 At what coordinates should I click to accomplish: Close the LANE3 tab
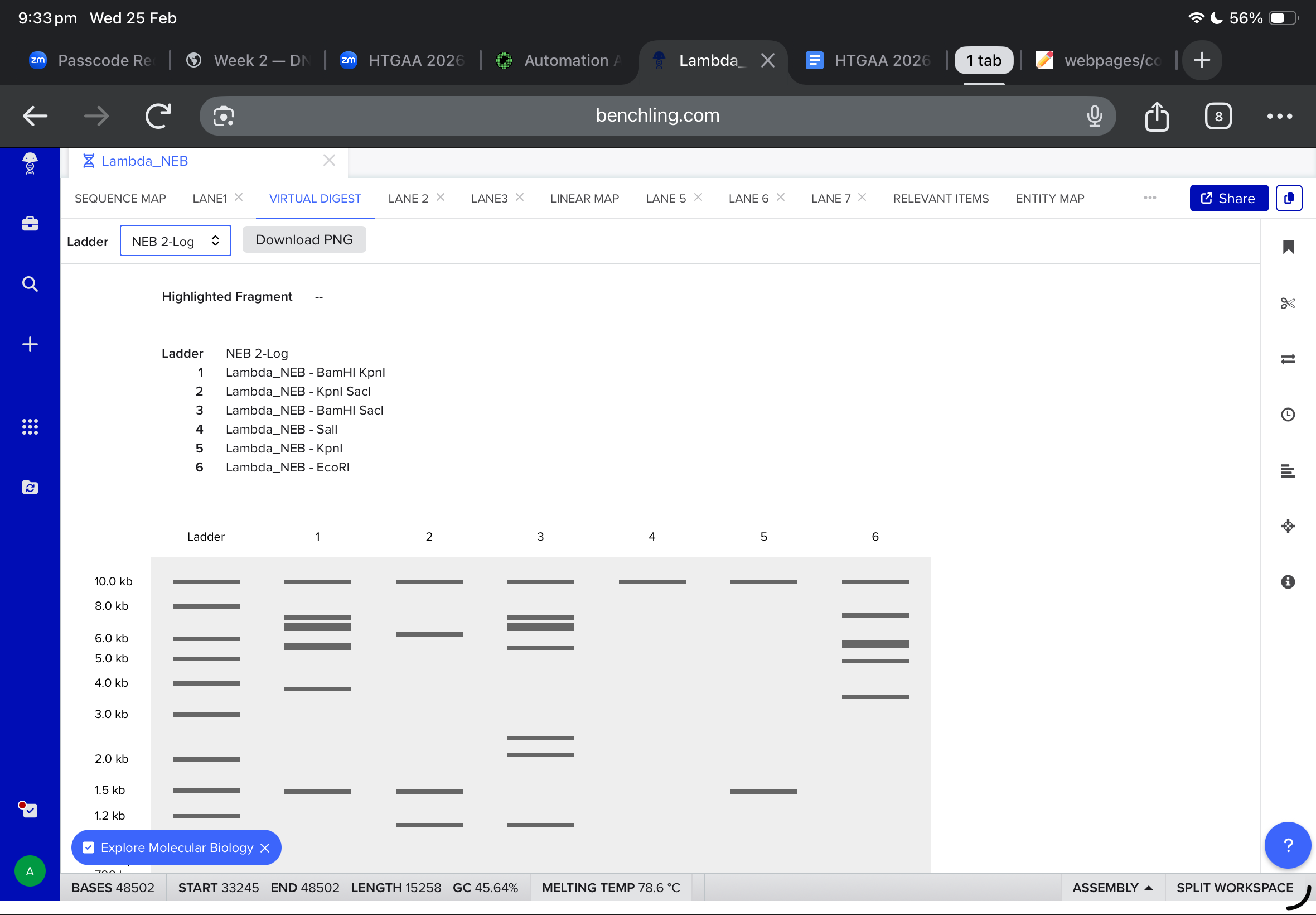coord(520,197)
